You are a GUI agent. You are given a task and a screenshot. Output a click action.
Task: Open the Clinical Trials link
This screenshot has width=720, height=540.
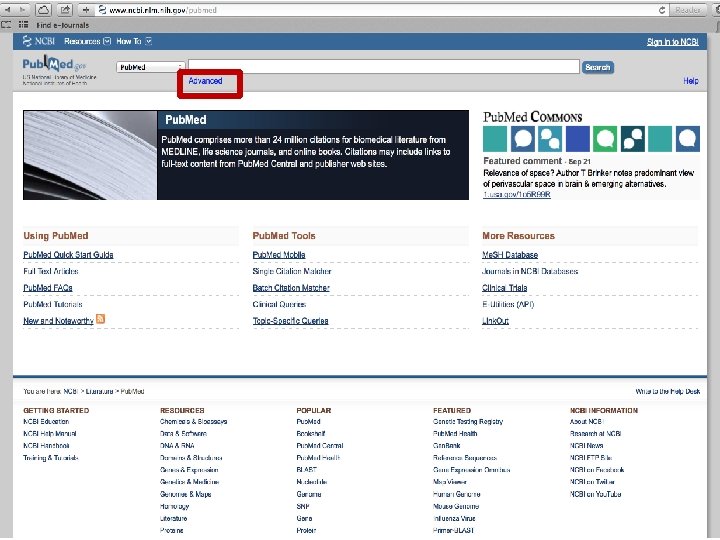pos(504,287)
